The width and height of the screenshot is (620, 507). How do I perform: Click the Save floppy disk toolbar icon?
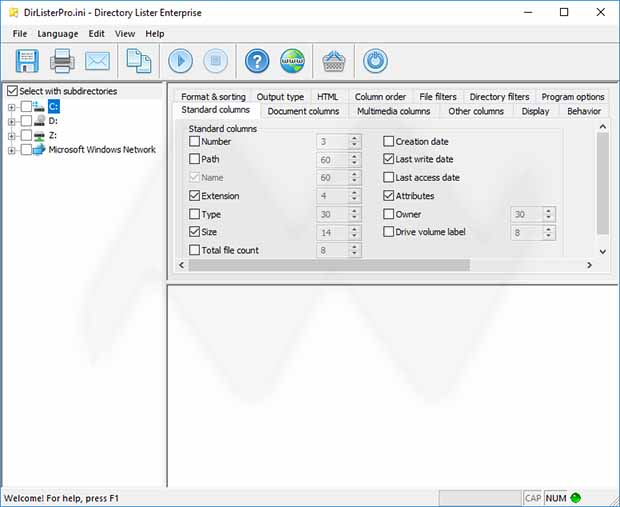click(27, 61)
